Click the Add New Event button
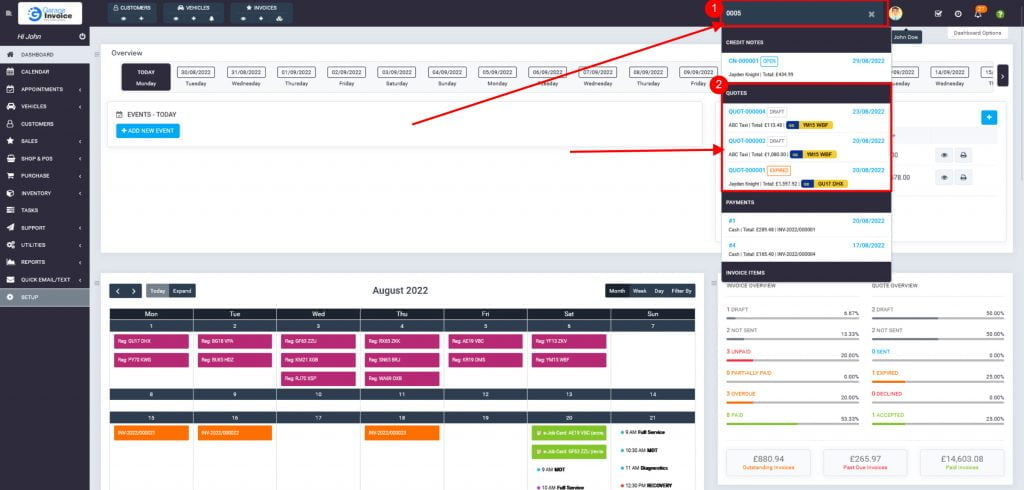Screen dimensions: 1024x490 147,131
